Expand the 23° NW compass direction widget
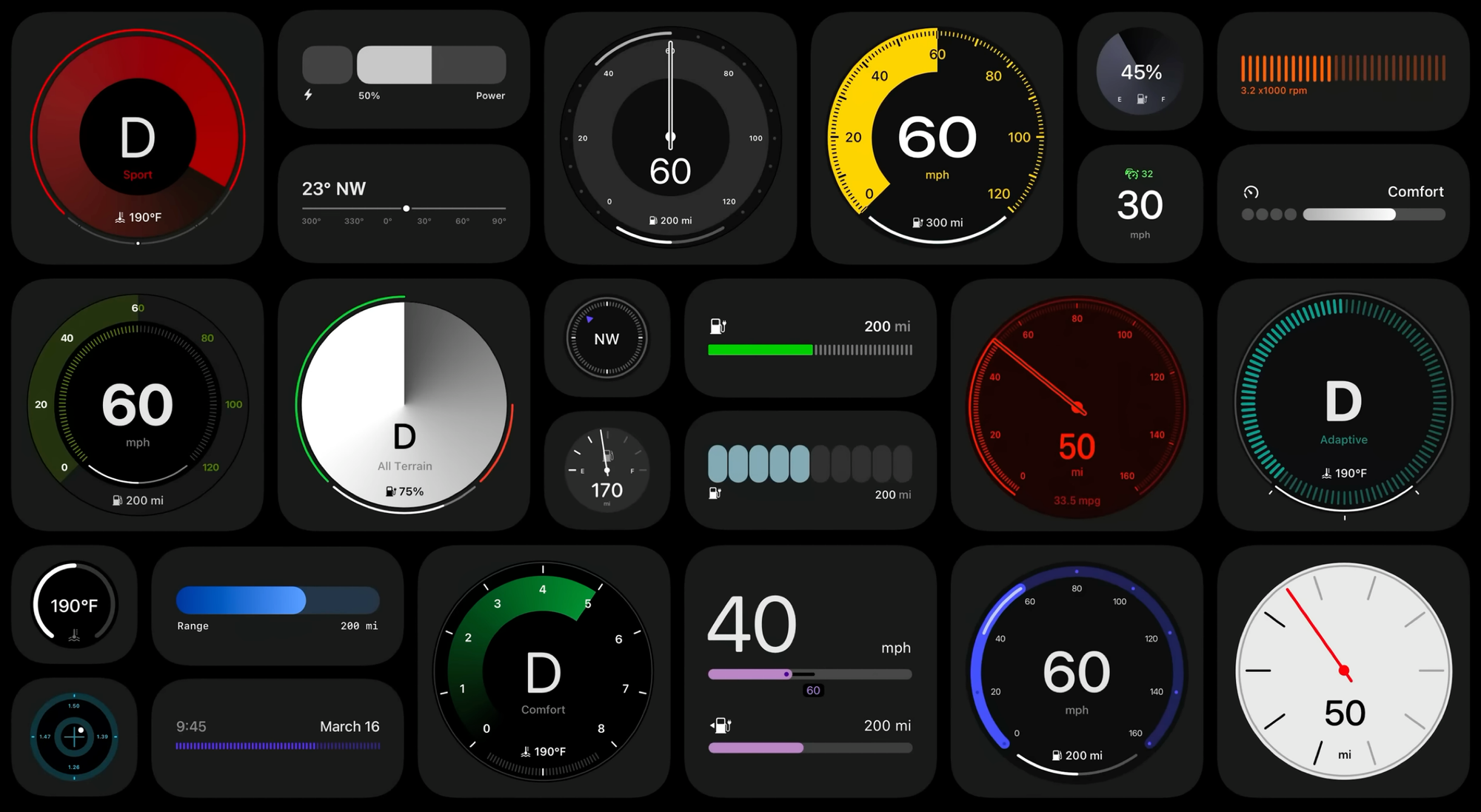The width and height of the screenshot is (1481, 812). pos(407,196)
